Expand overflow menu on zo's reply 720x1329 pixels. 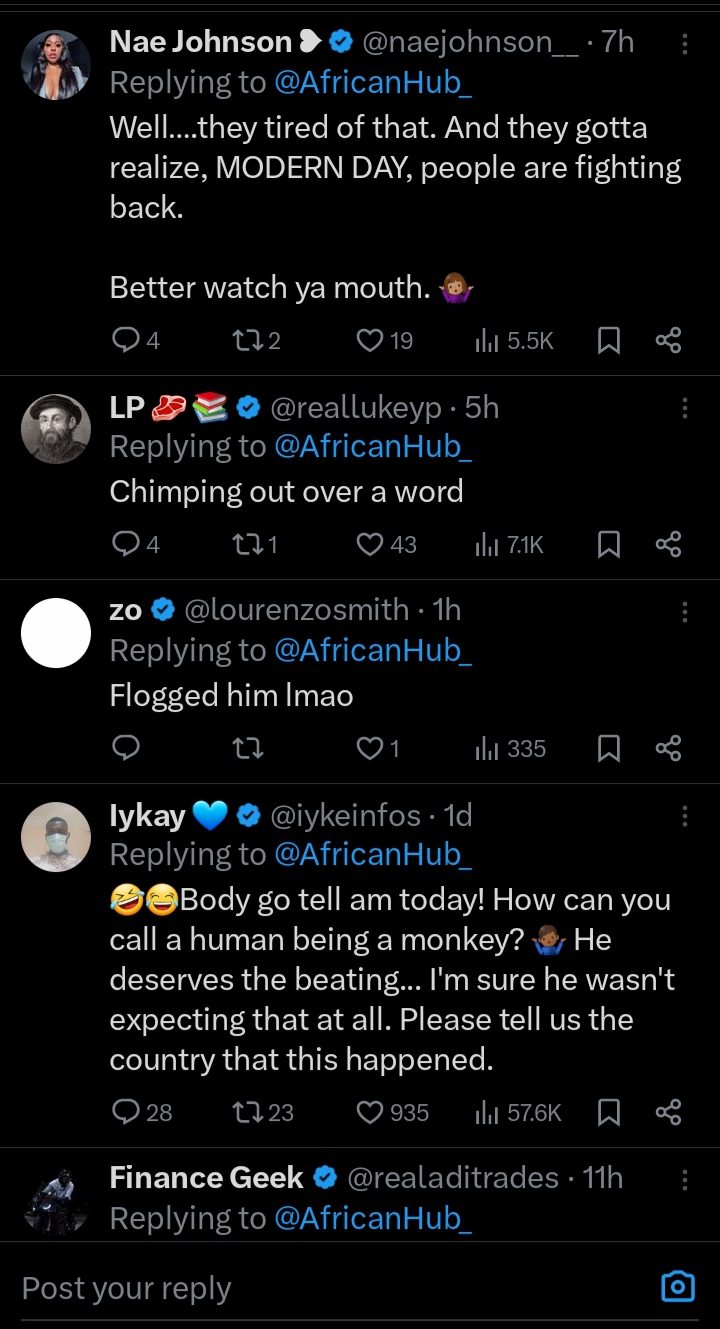(x=684, y=612)
